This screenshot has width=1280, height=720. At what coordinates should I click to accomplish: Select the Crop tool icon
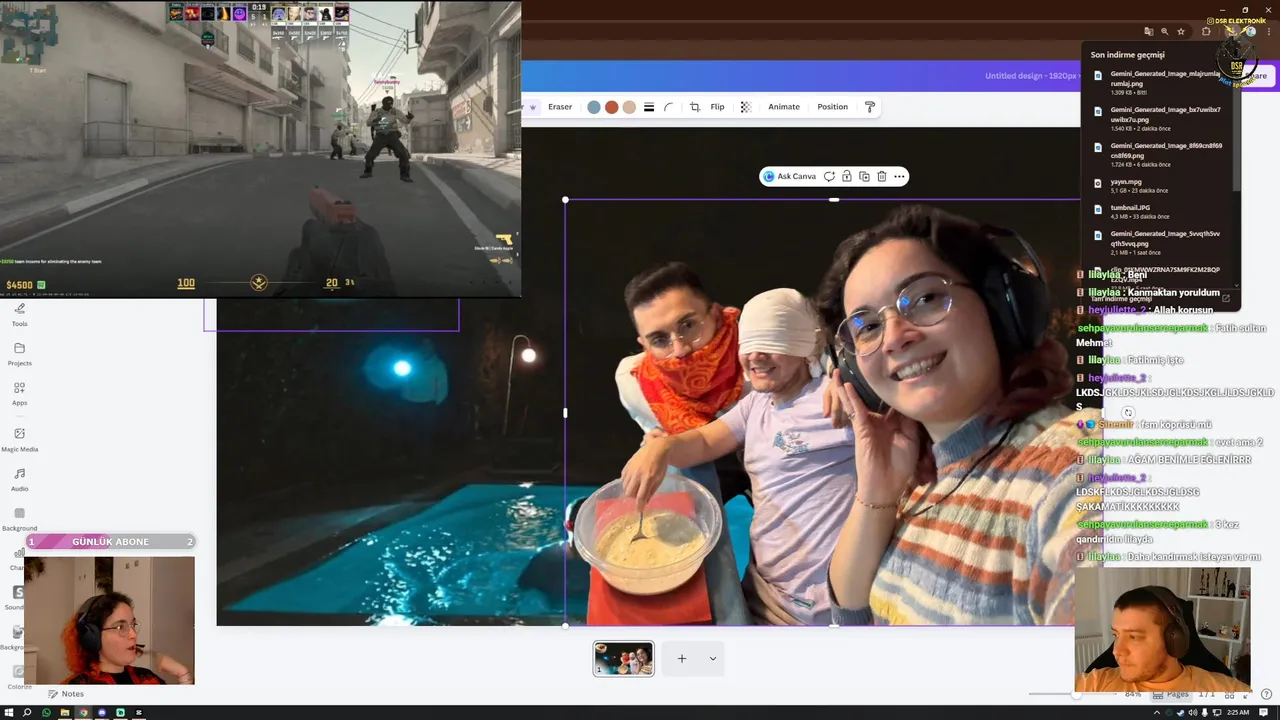coord(695,107)
